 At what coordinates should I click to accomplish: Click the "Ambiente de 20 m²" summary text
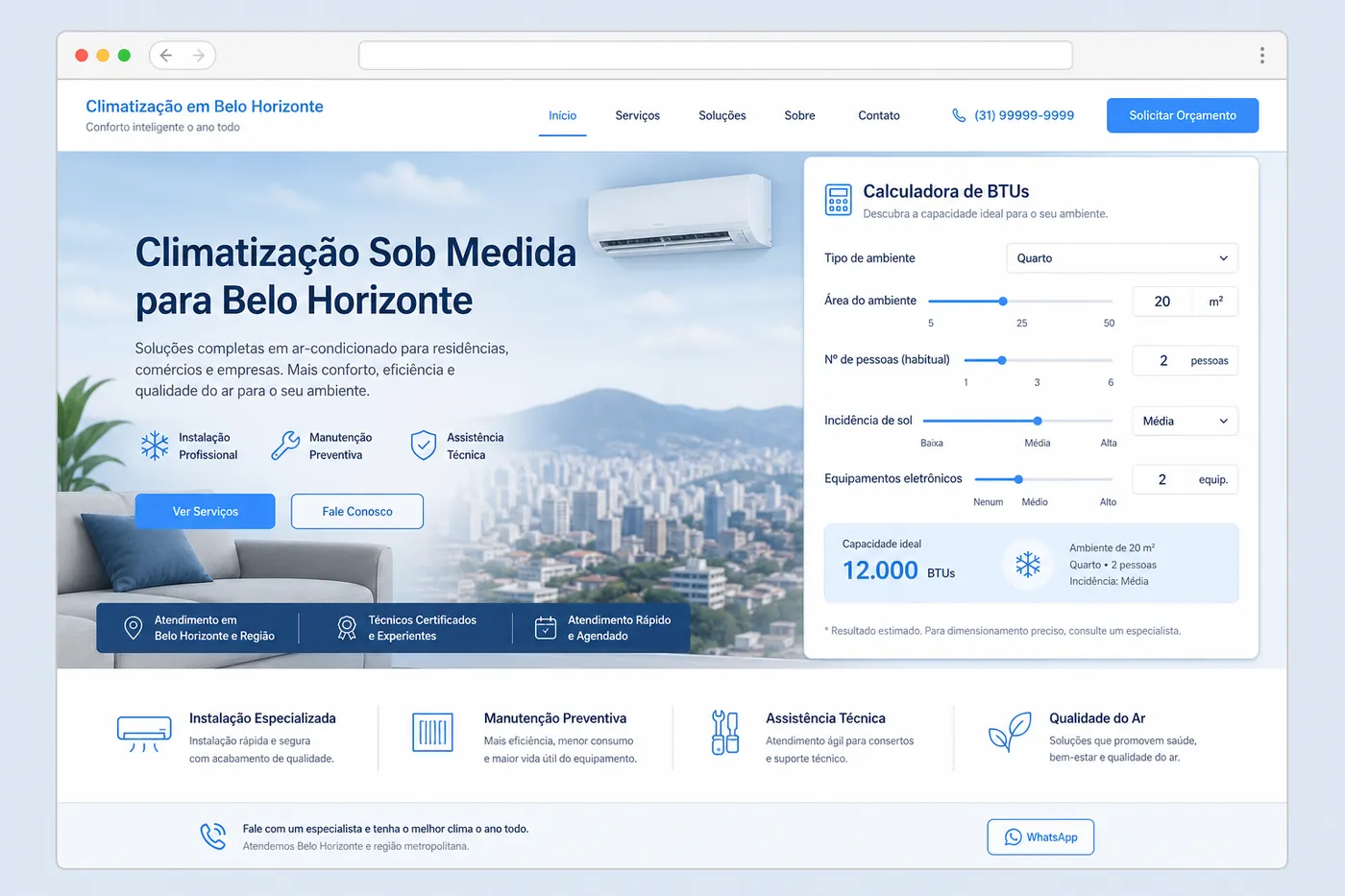(1112, 548)
